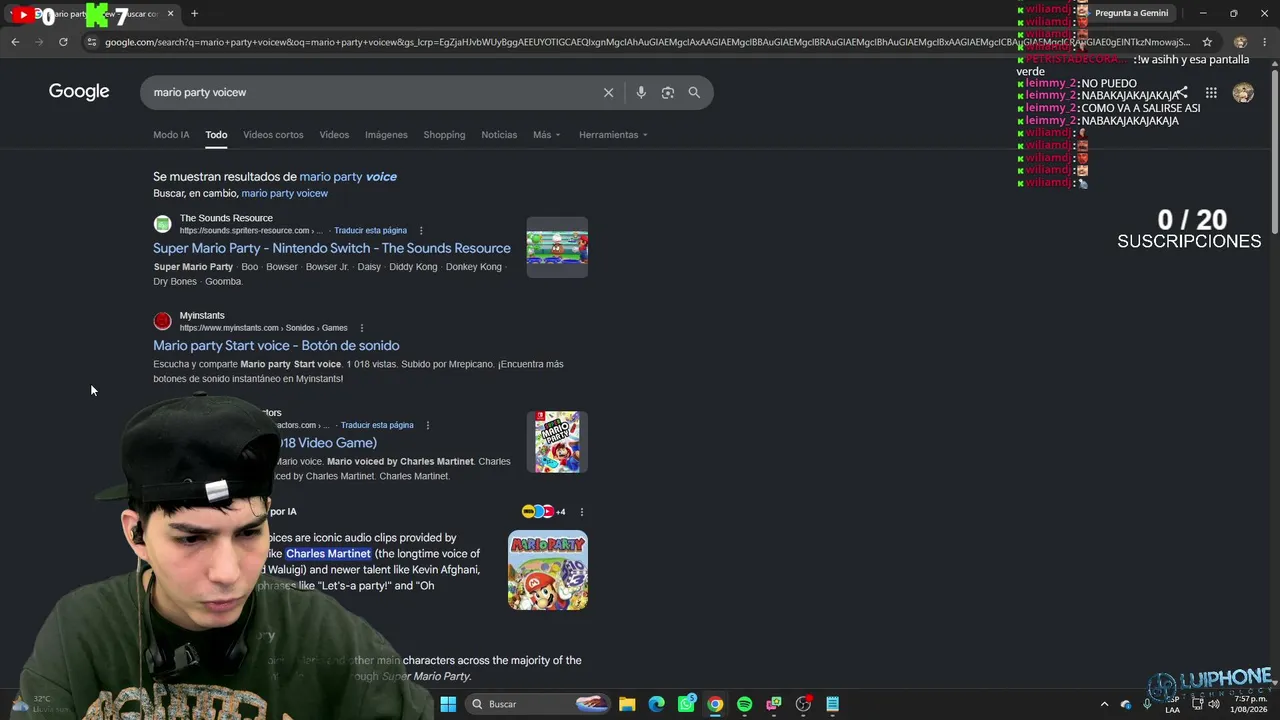The image size is (1280, 720).
Task: Click the Pregunta a Gemini button
Action: tap(1131, 13)
